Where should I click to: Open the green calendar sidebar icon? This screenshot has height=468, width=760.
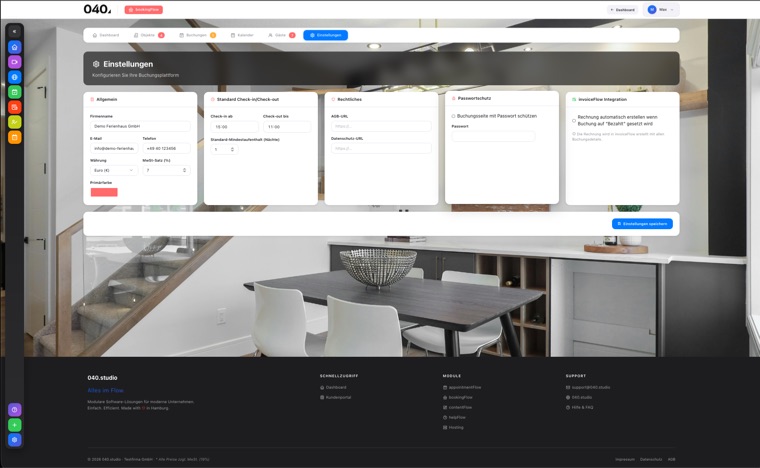pyautogui.click(x=15, y=92)
